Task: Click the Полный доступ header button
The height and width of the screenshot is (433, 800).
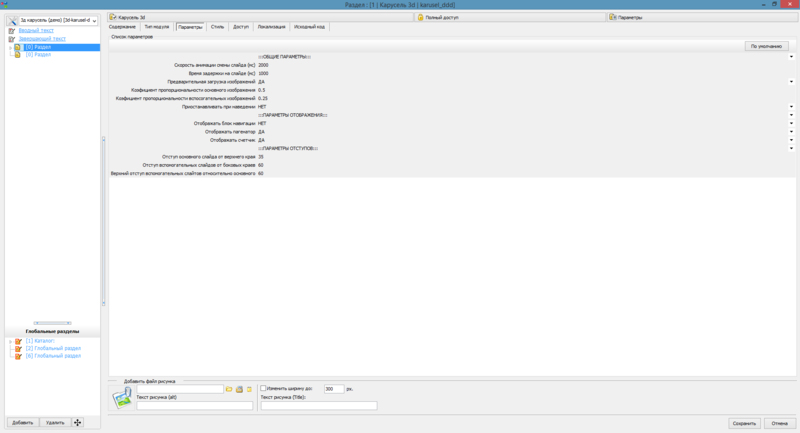Action: [x=510, y=17]
